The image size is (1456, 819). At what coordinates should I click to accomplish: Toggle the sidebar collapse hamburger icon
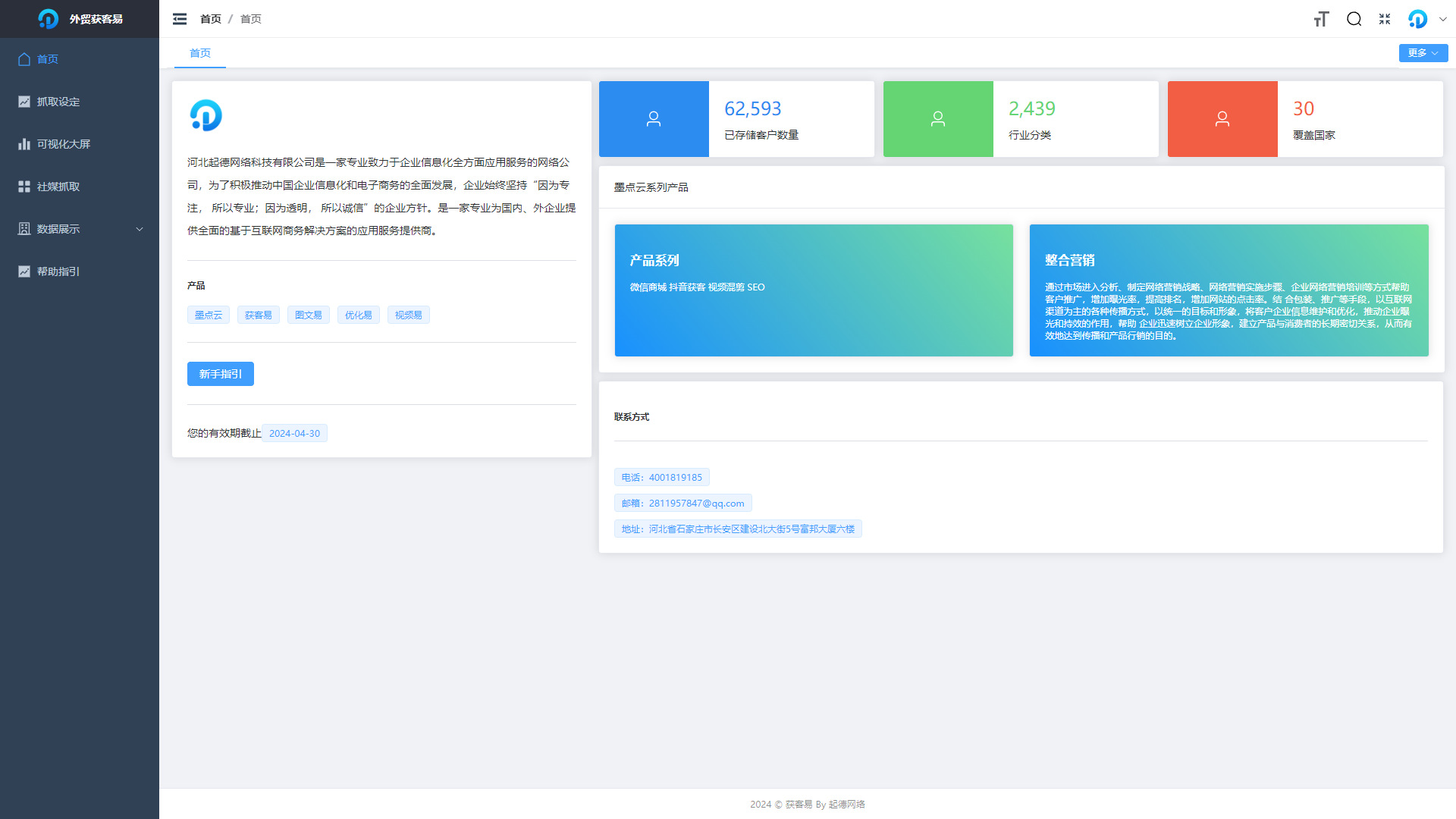coord(180,19)
